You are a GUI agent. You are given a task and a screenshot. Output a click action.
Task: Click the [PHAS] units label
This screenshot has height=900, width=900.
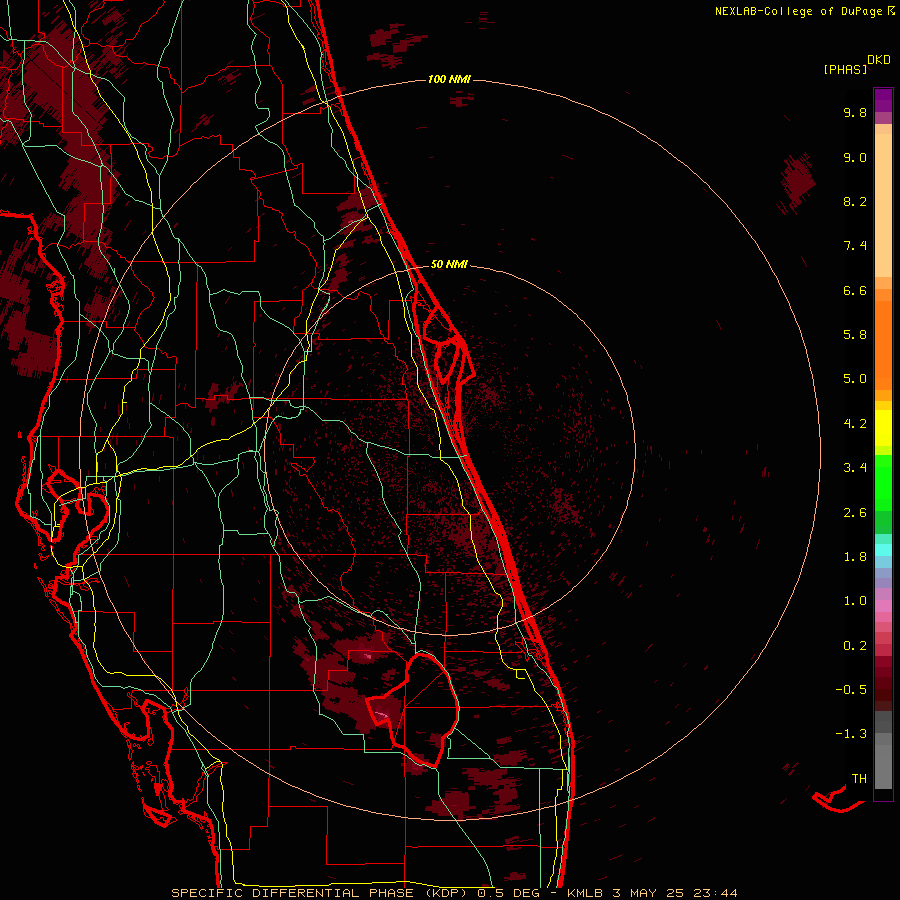click(x=845, y=69)
